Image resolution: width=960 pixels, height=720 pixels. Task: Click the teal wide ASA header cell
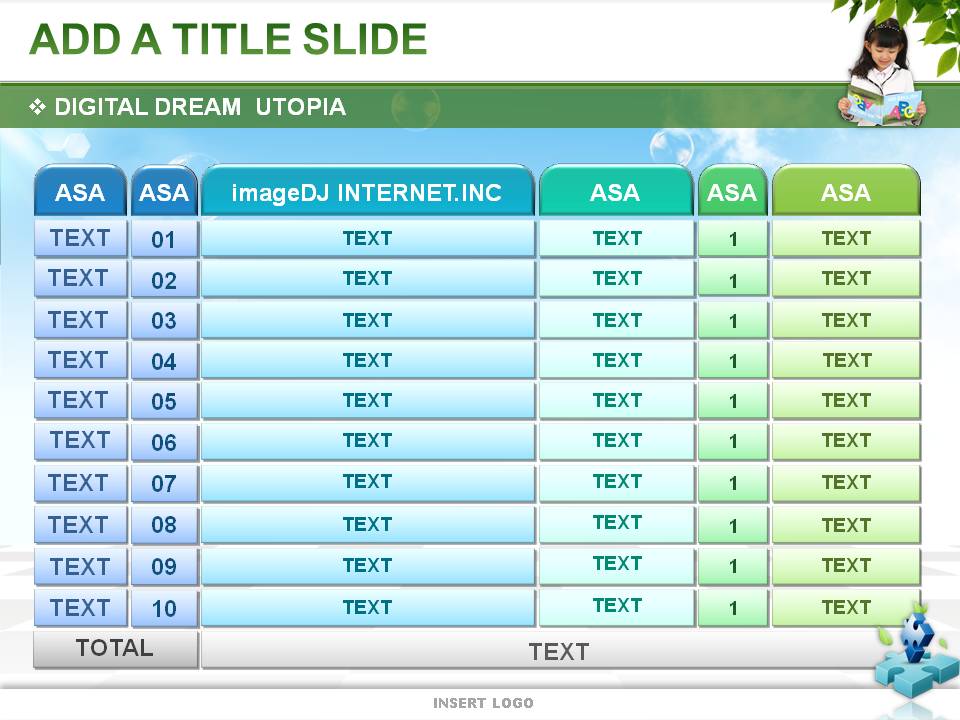[x=615, y=192]
